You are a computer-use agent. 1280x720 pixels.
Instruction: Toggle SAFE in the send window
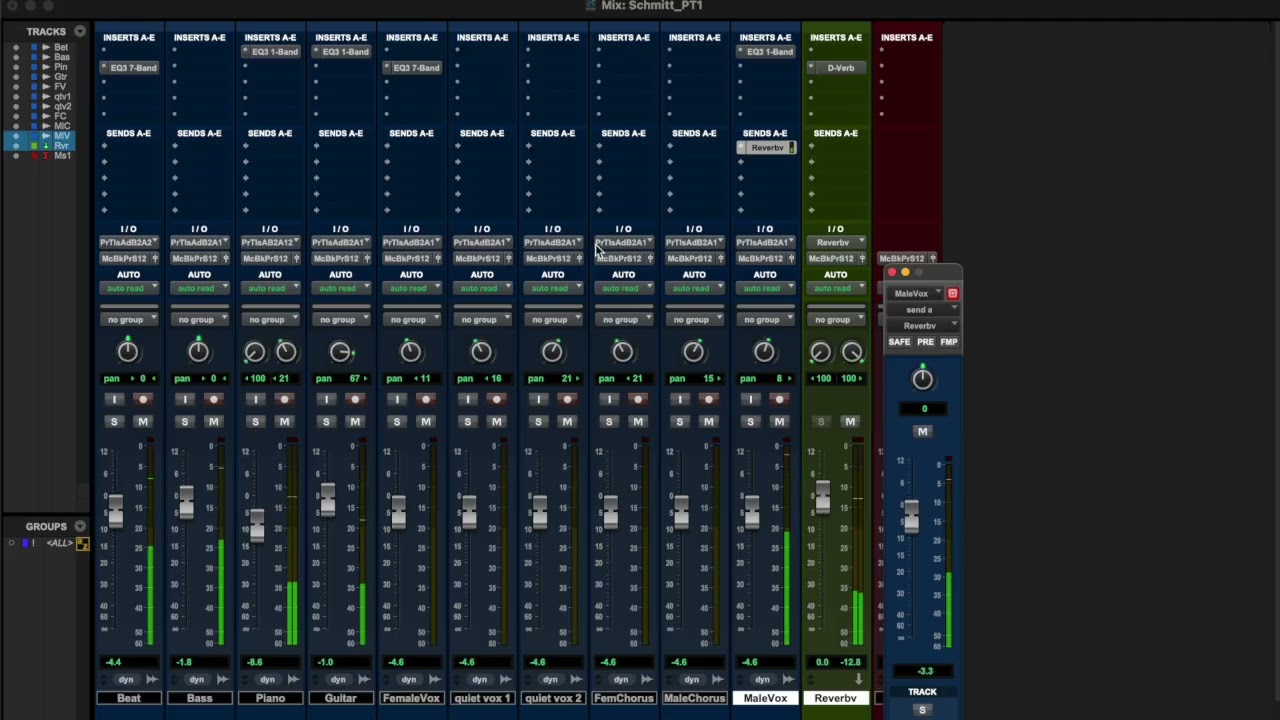point(899,342)
